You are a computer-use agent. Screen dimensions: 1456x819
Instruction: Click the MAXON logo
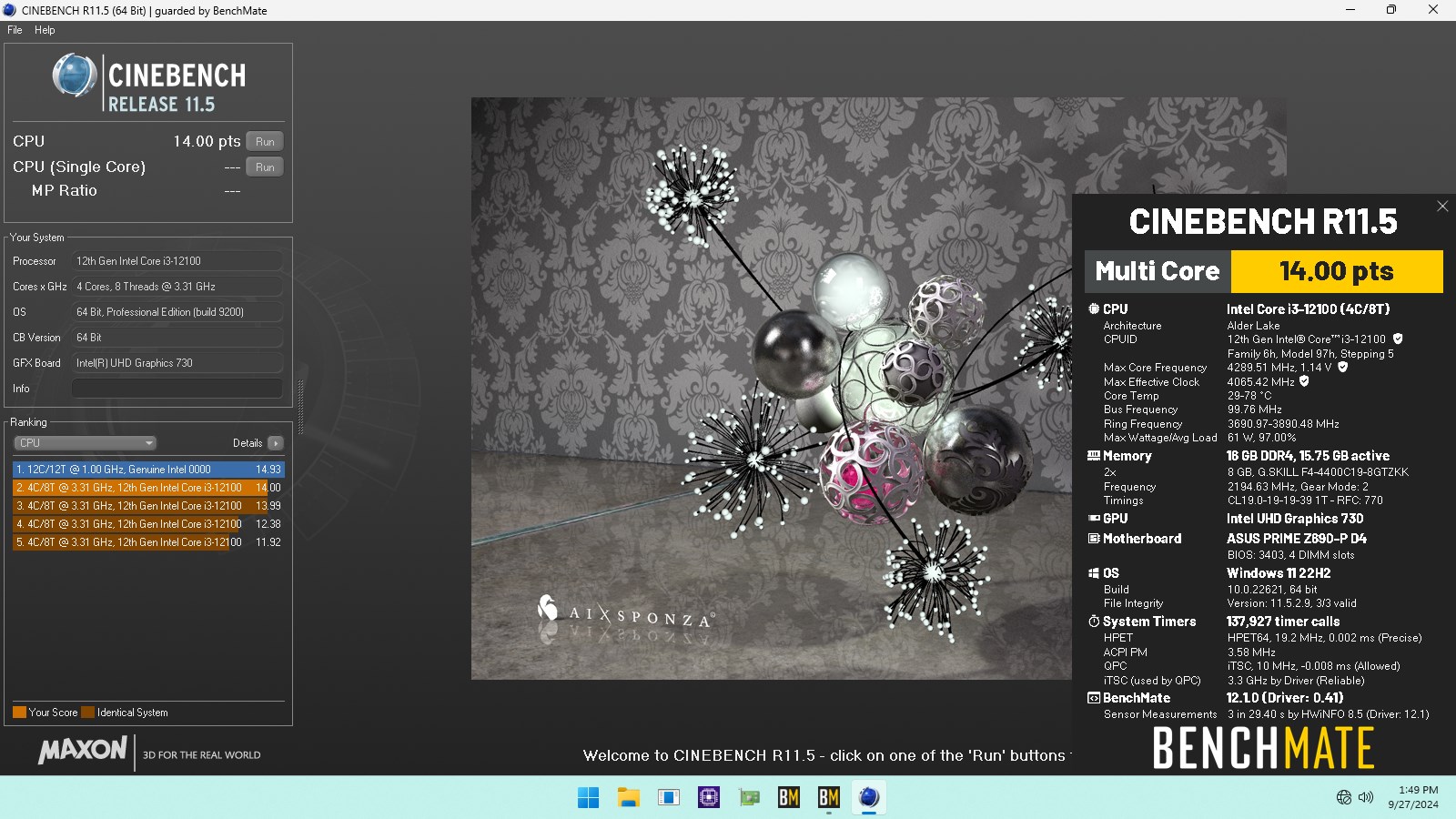click(x=83, y=751)
